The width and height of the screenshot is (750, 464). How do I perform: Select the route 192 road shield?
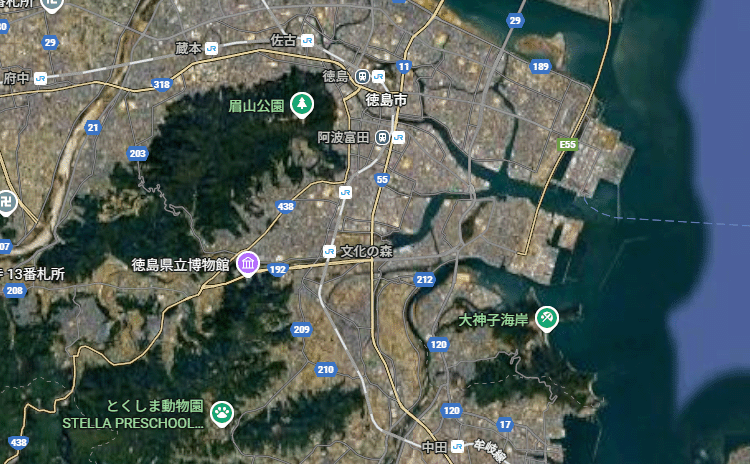278,269
